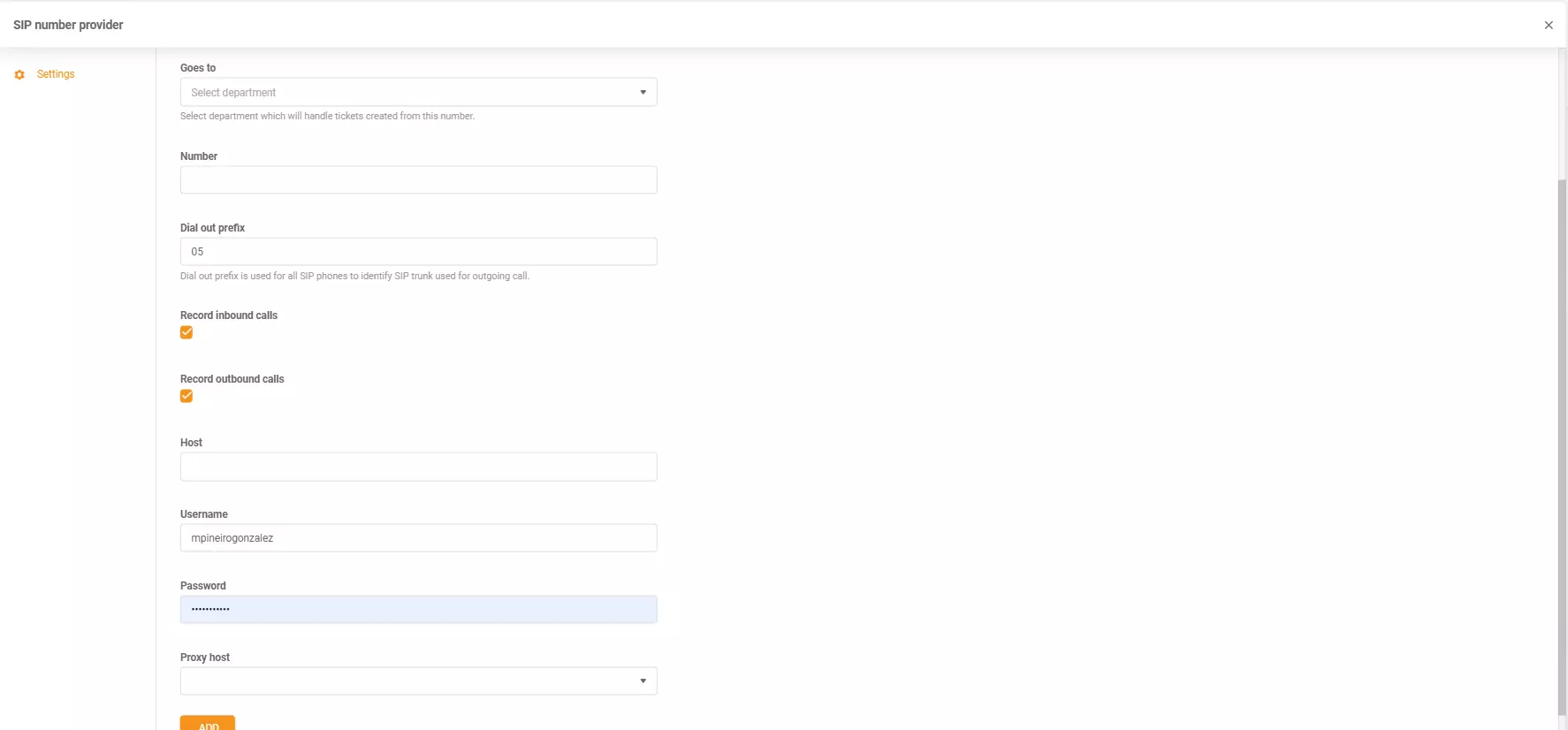Click the SIP number provider title
The height and width of the screenshot is (730, 1568).
pyautogui.click(x=68, y=25)
